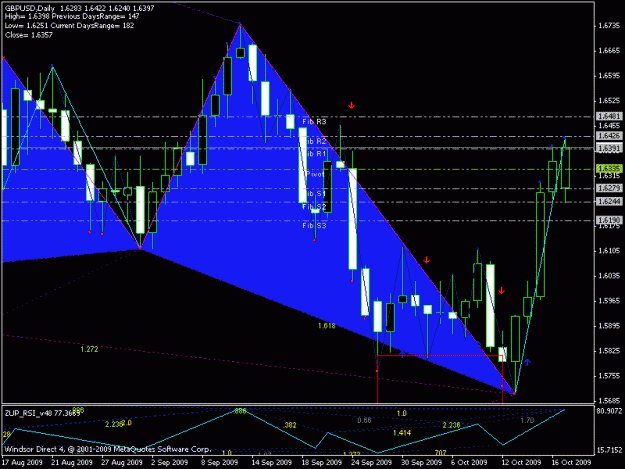Click the 1.5825 price scale value
The image size is (625, 469).
[609, 351]
